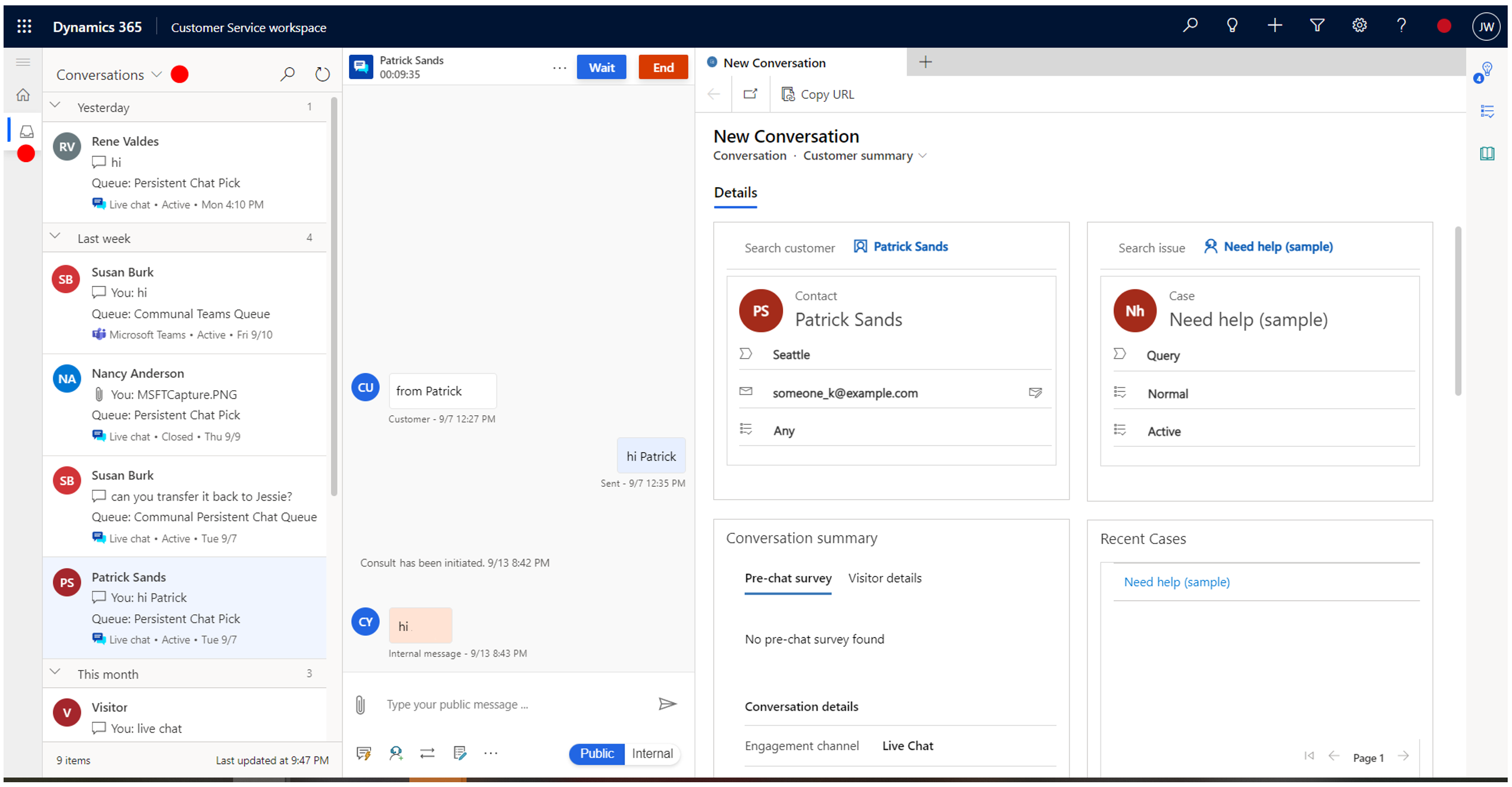
Task: Toggle Internal message mode
Action: (651, 753)
